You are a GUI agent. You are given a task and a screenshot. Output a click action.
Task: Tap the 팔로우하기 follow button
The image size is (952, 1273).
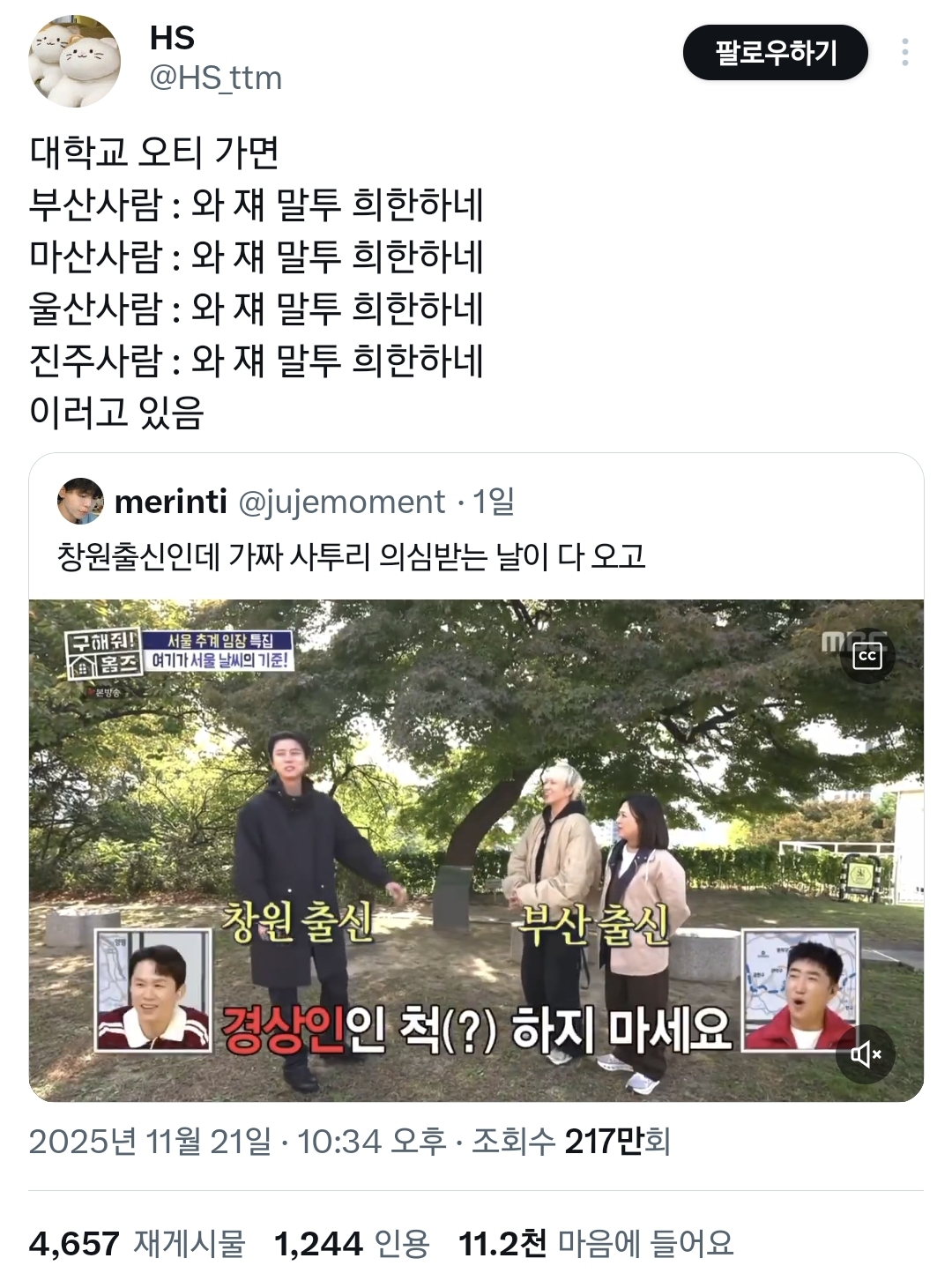776,53
